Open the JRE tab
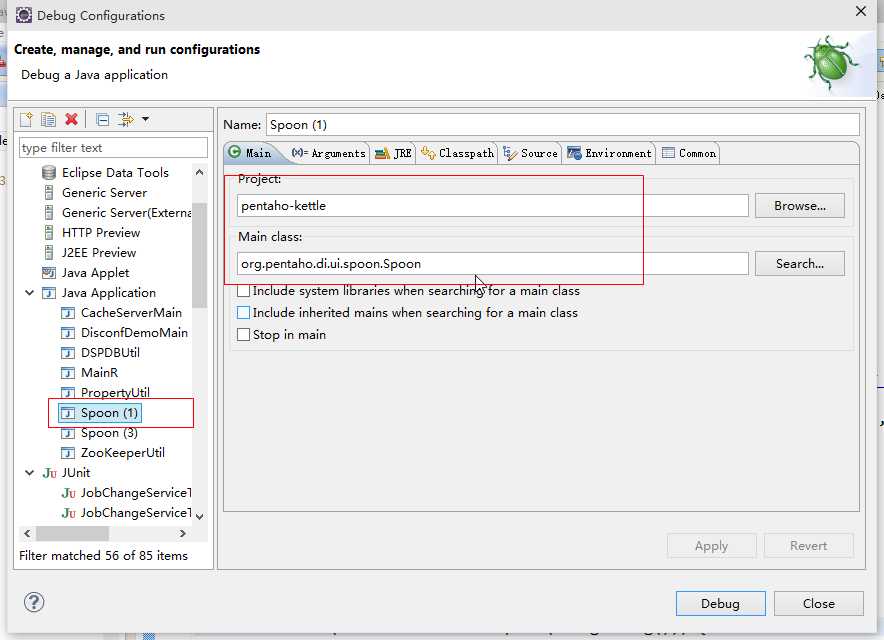This screenshot has width=884, height=640. pos(393,153)
